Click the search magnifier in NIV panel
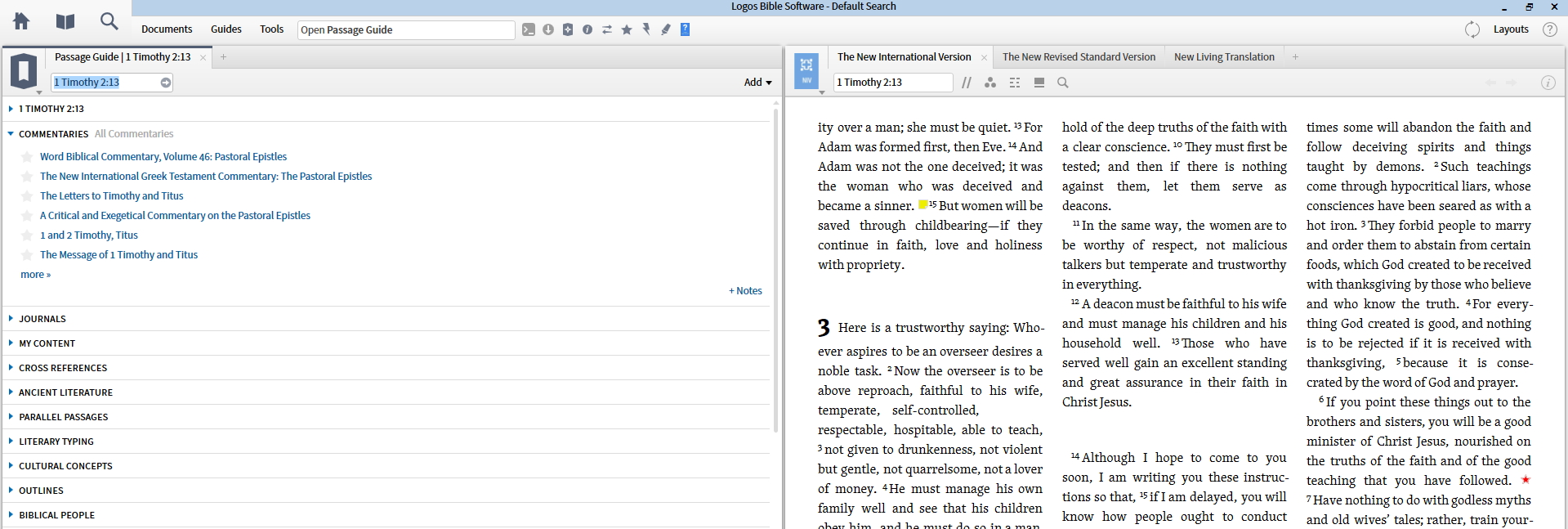Viewport: 1568px width, 529px height. (1063, 83)
